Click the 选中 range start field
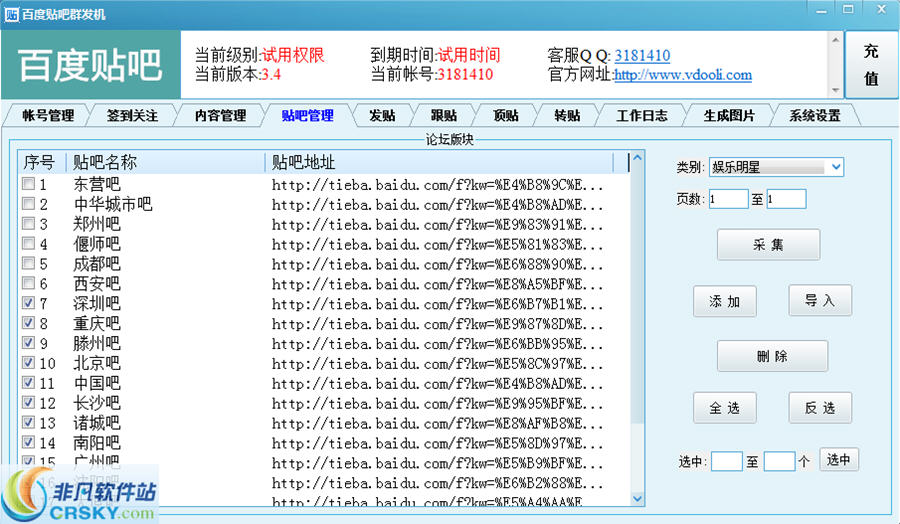Image resolution: width=900 pixels, height=524 pixels. pyautogui.click(x=727, y=461)
